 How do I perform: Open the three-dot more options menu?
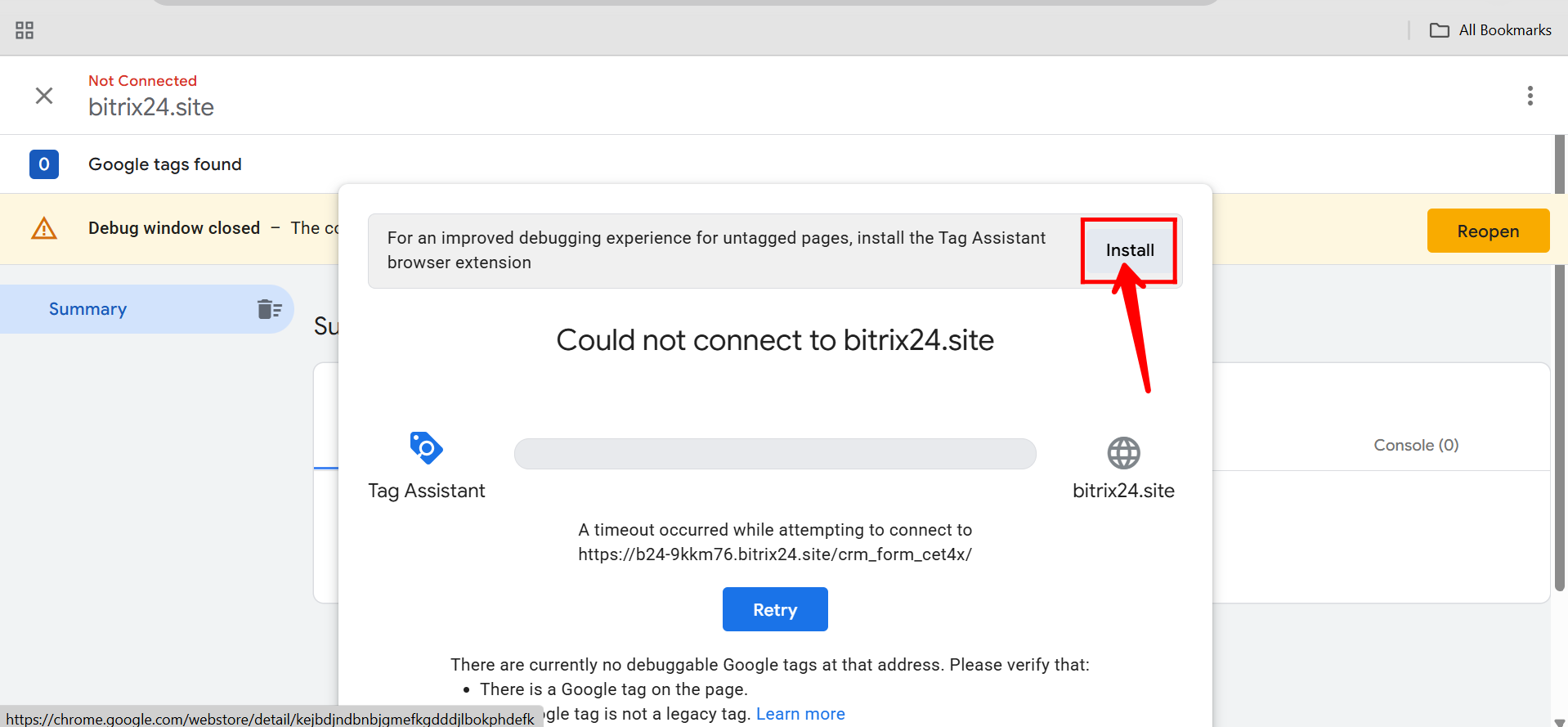click(1530, 96)
